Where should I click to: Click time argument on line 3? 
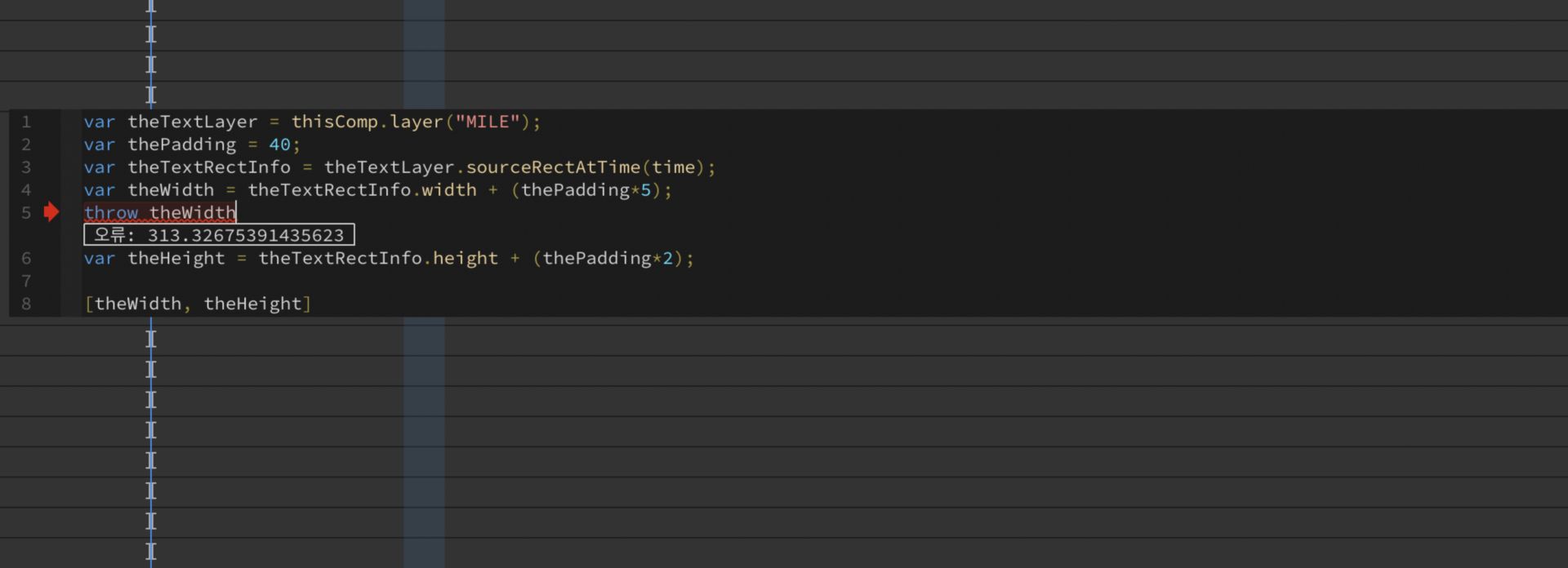pos(673,167)
